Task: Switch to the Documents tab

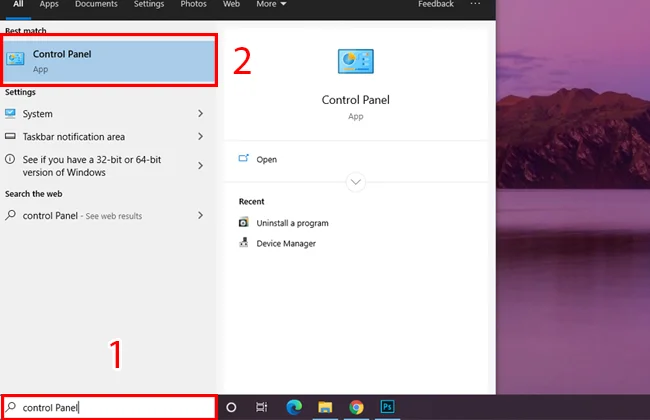Action: pyautogui.click(x=96, y=4)
